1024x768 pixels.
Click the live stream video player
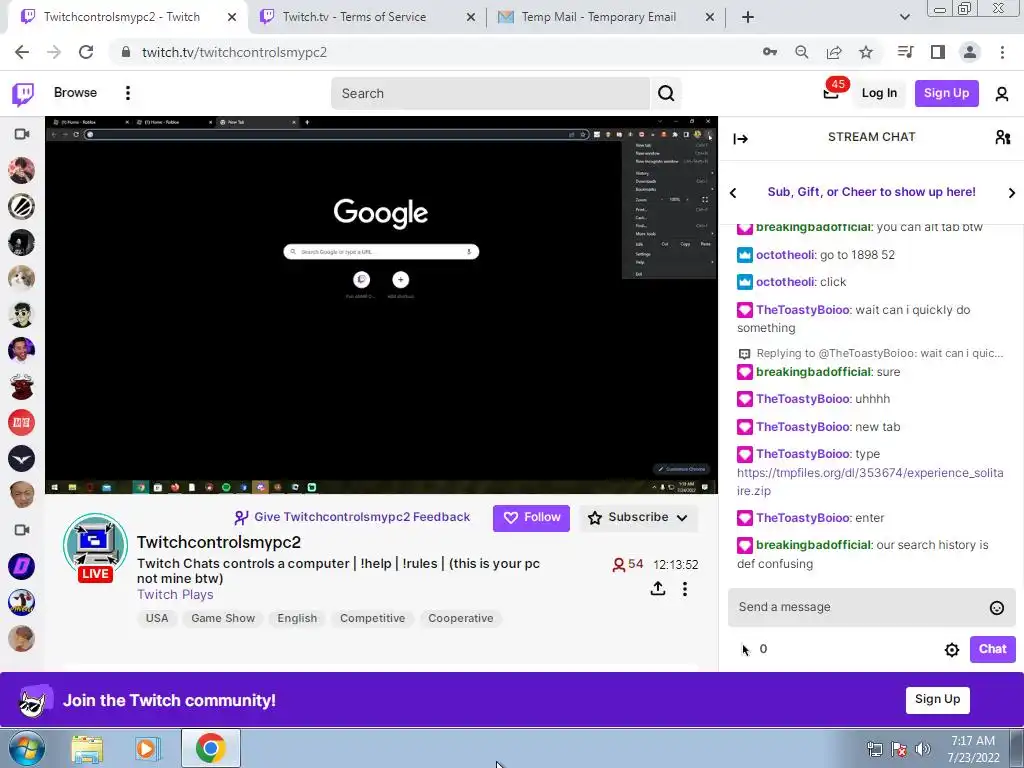coord(381,305)
